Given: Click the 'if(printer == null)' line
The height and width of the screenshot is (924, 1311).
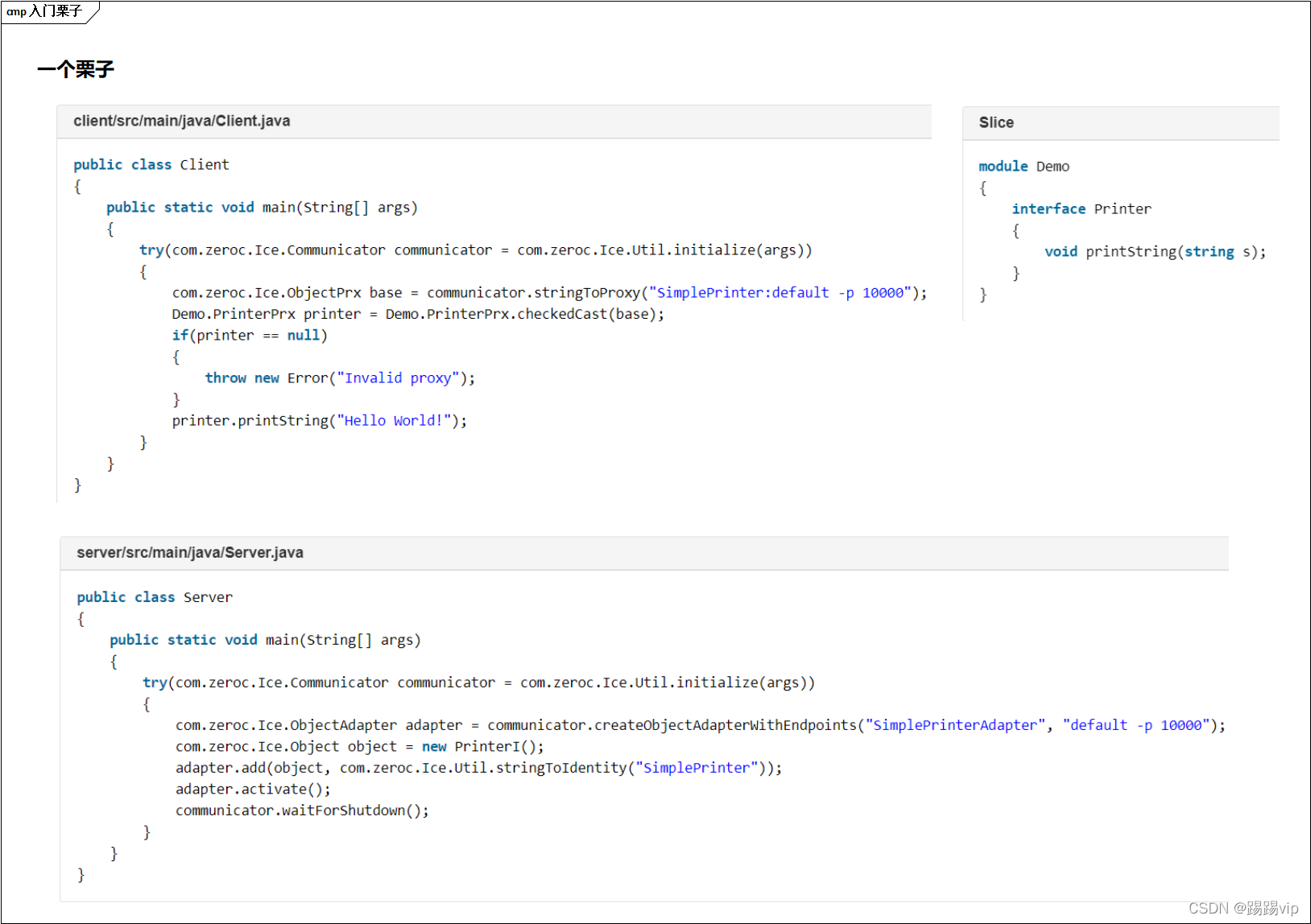Looking at the screenshot, I should point(250,336).
